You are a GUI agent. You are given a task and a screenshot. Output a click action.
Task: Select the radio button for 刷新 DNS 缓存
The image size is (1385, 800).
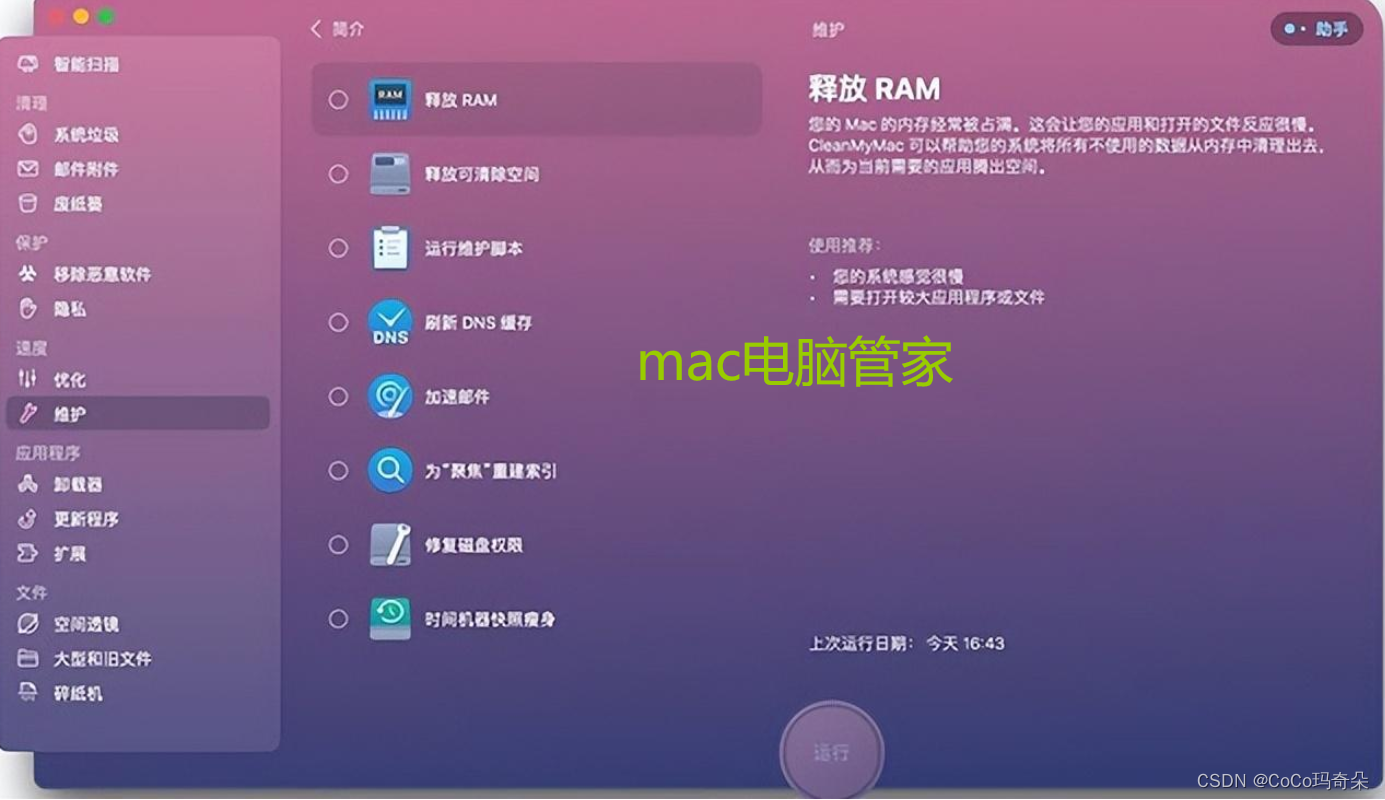338,322
